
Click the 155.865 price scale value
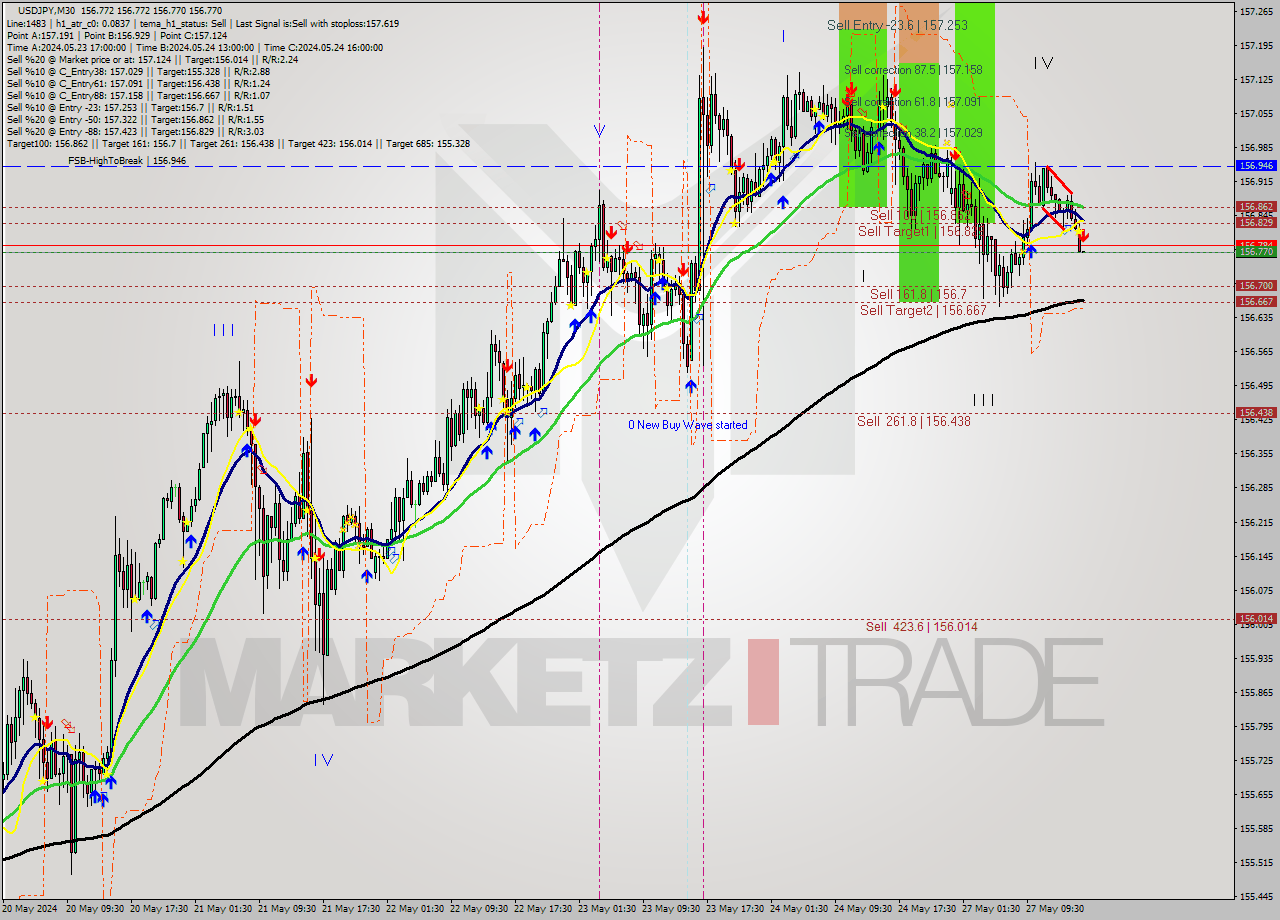coord(1256,693)
